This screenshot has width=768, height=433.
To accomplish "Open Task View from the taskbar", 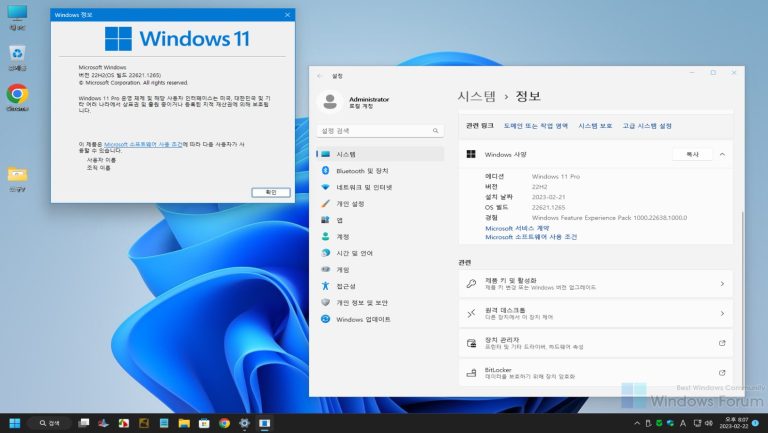I will pyautogui.click(x=84, y=423).
